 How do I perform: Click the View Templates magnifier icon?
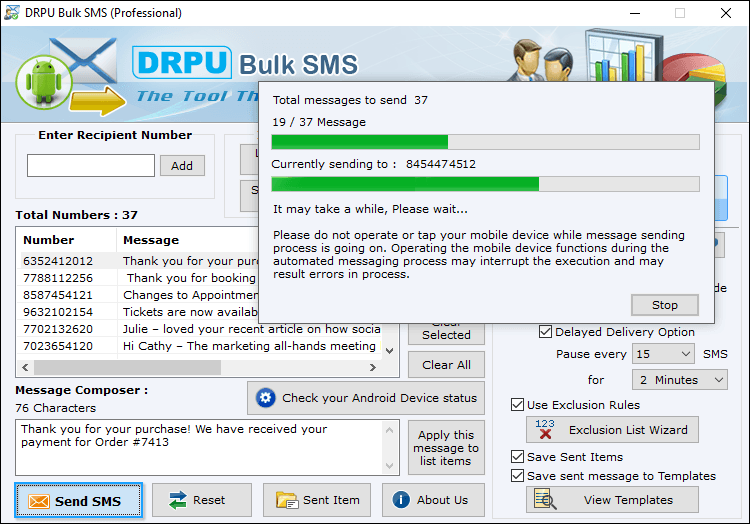tap(545, 500)
